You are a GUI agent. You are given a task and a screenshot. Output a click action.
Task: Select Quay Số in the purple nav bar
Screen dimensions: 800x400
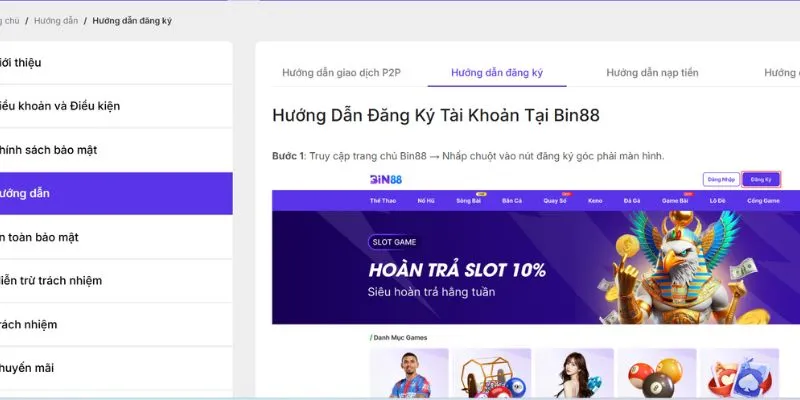pyautogui.click(x=555, y=201)
